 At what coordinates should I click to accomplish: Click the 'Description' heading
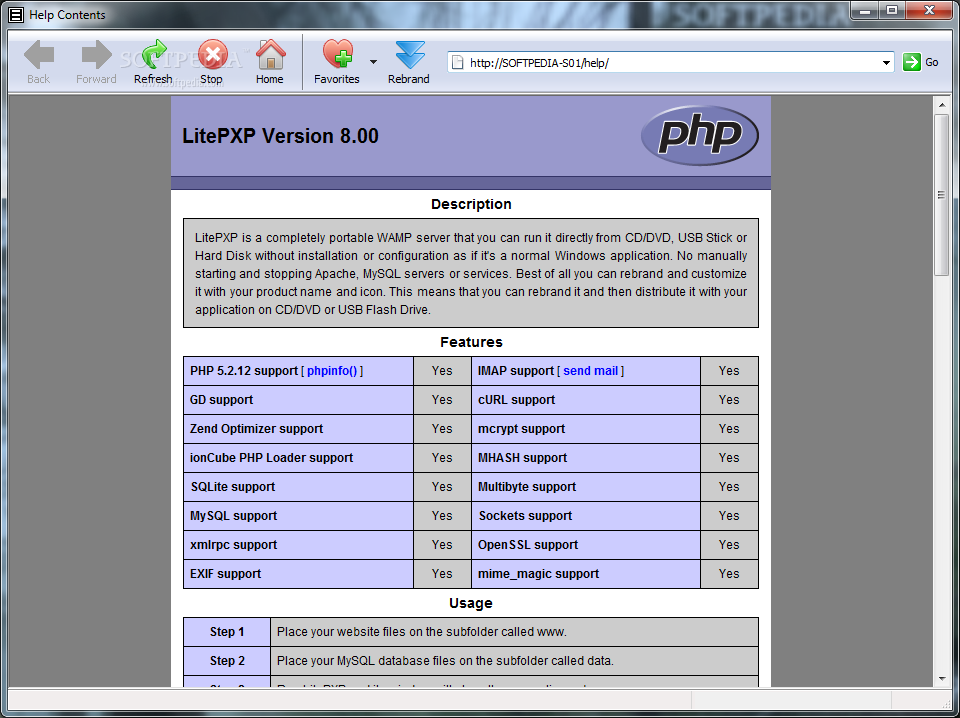click(471, 204)
